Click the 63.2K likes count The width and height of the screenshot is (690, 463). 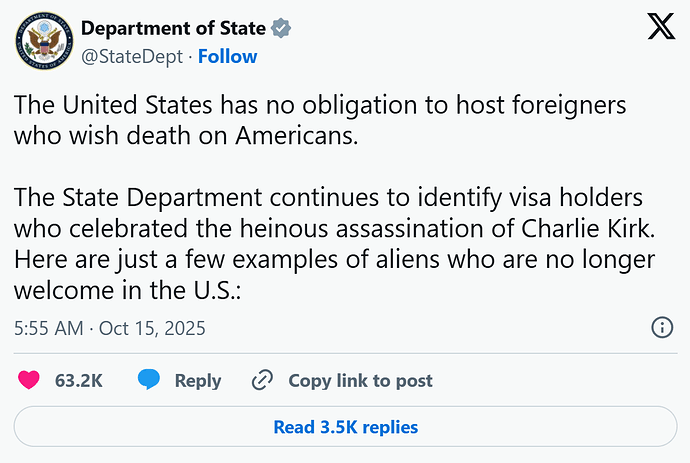(x=78, y=380)
